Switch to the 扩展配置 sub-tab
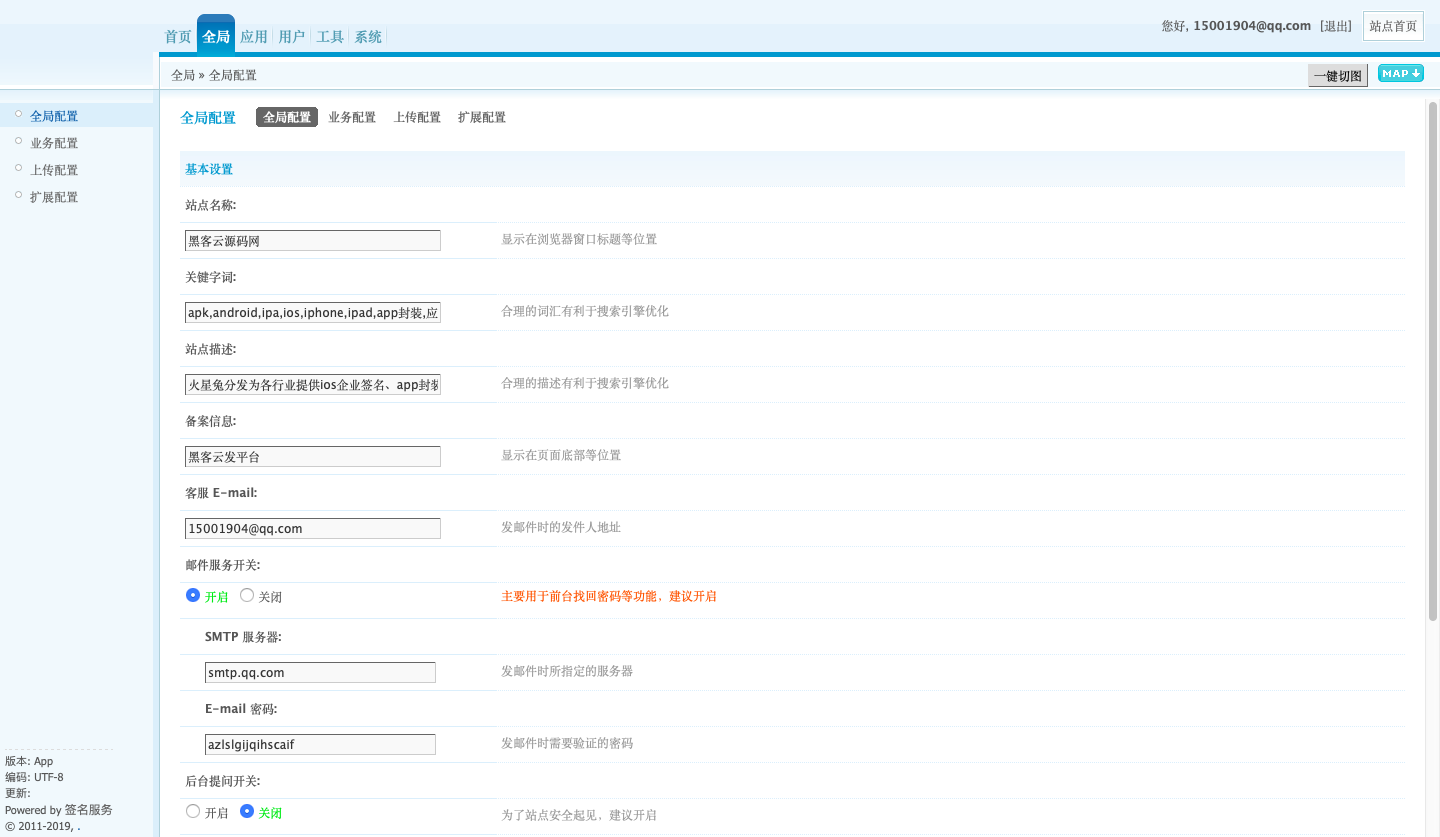The image size is (1440, 837). [x=481, y=117]
